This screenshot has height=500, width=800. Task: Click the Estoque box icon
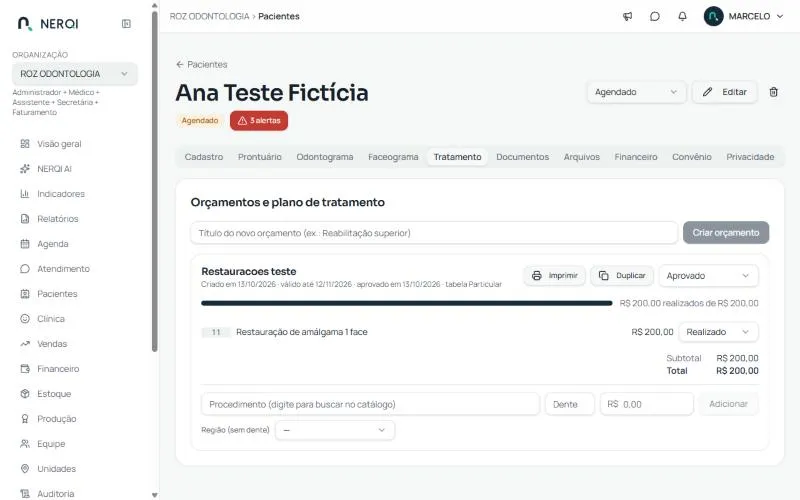click(24, 394)
